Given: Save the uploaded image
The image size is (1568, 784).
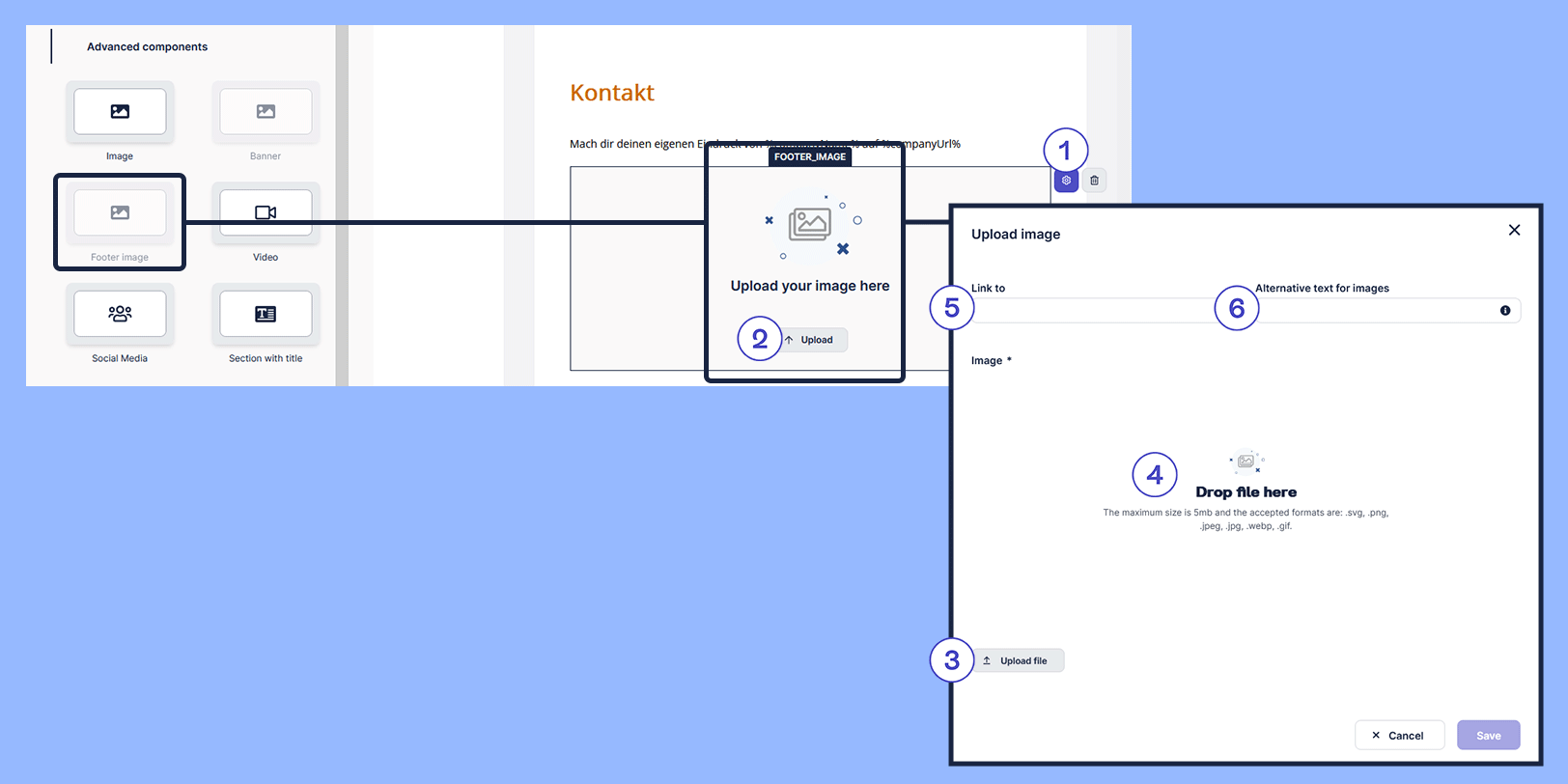Looking at the screenshot, I should coord(1488,735).
